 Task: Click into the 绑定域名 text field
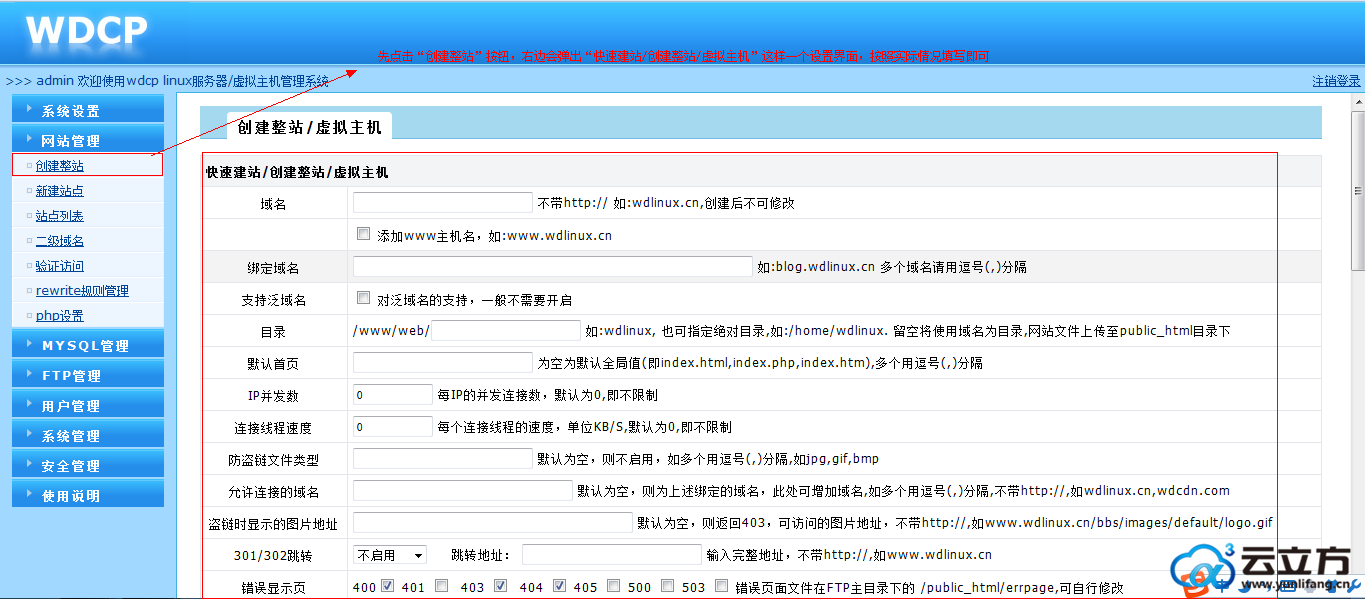click(553, 266)
